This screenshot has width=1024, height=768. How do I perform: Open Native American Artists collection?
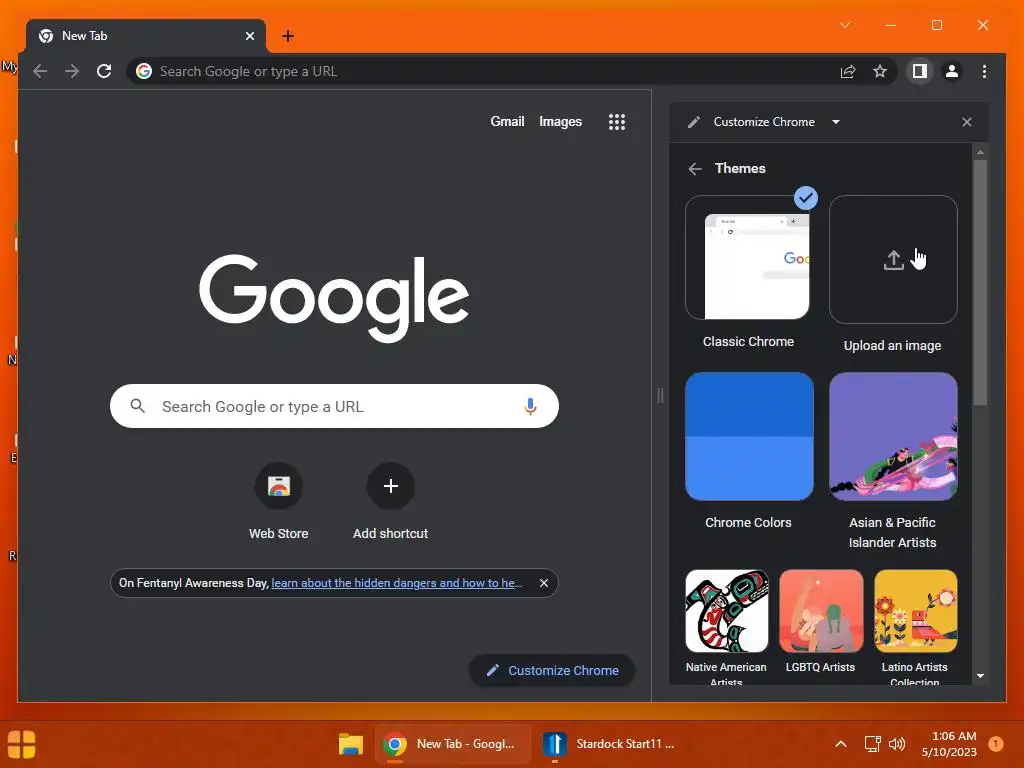(726, 611)
